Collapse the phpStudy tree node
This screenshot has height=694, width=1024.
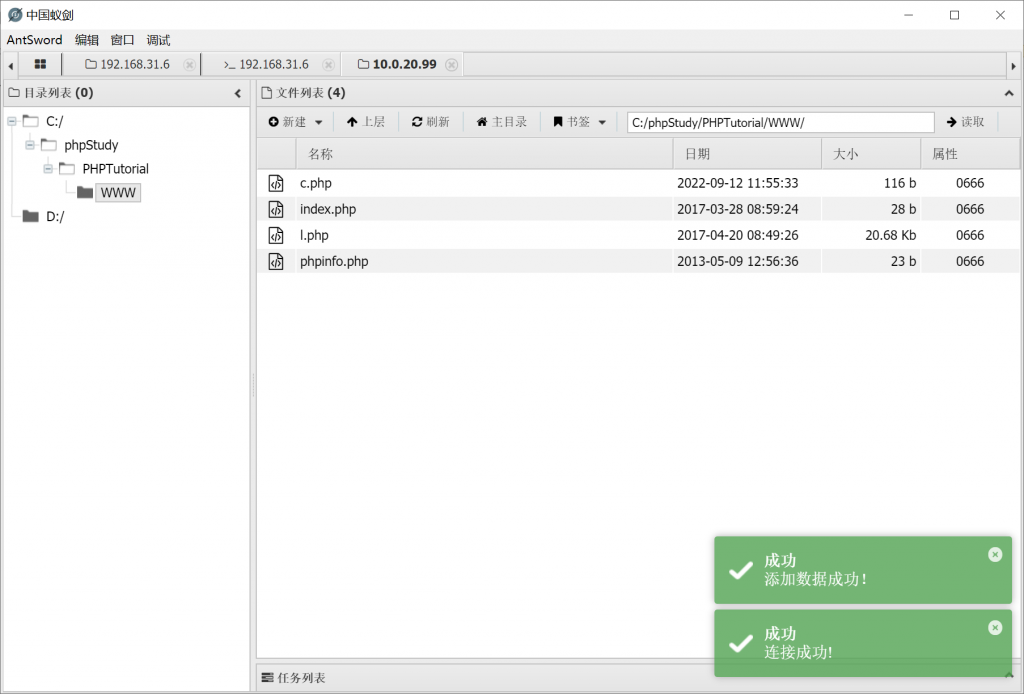(x=30, y=145)
